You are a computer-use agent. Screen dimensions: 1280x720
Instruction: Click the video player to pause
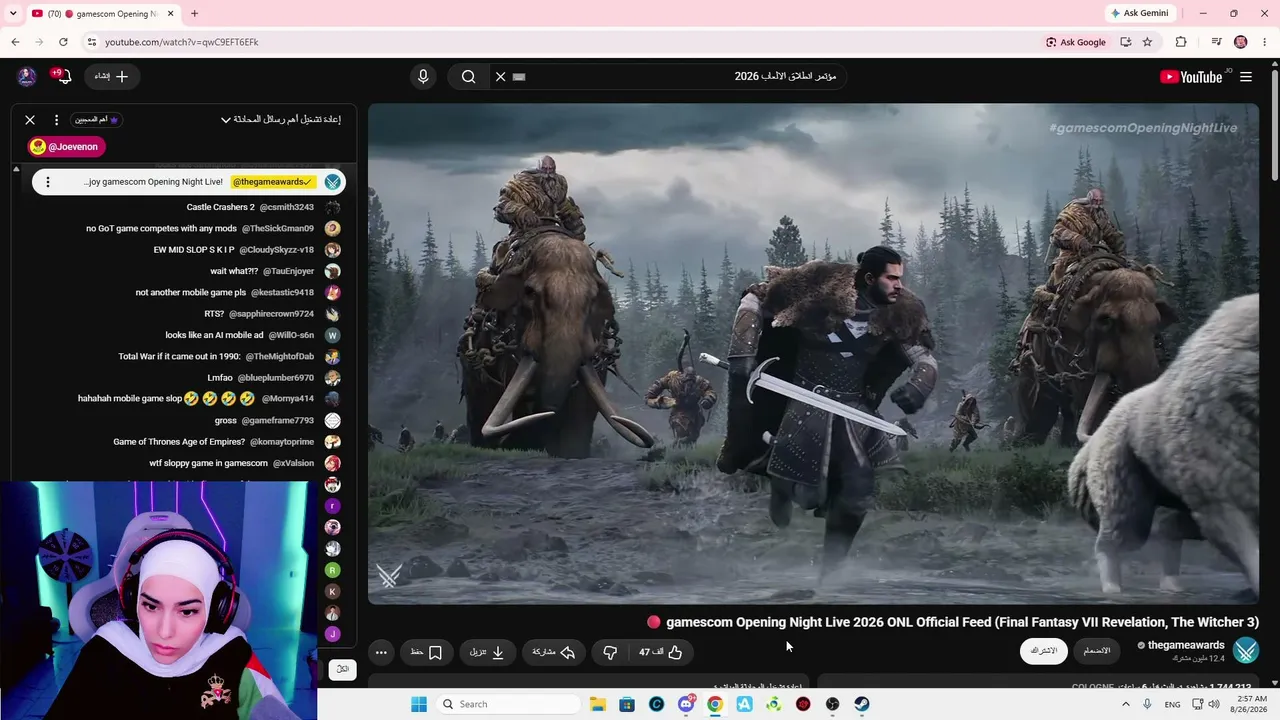813,354
